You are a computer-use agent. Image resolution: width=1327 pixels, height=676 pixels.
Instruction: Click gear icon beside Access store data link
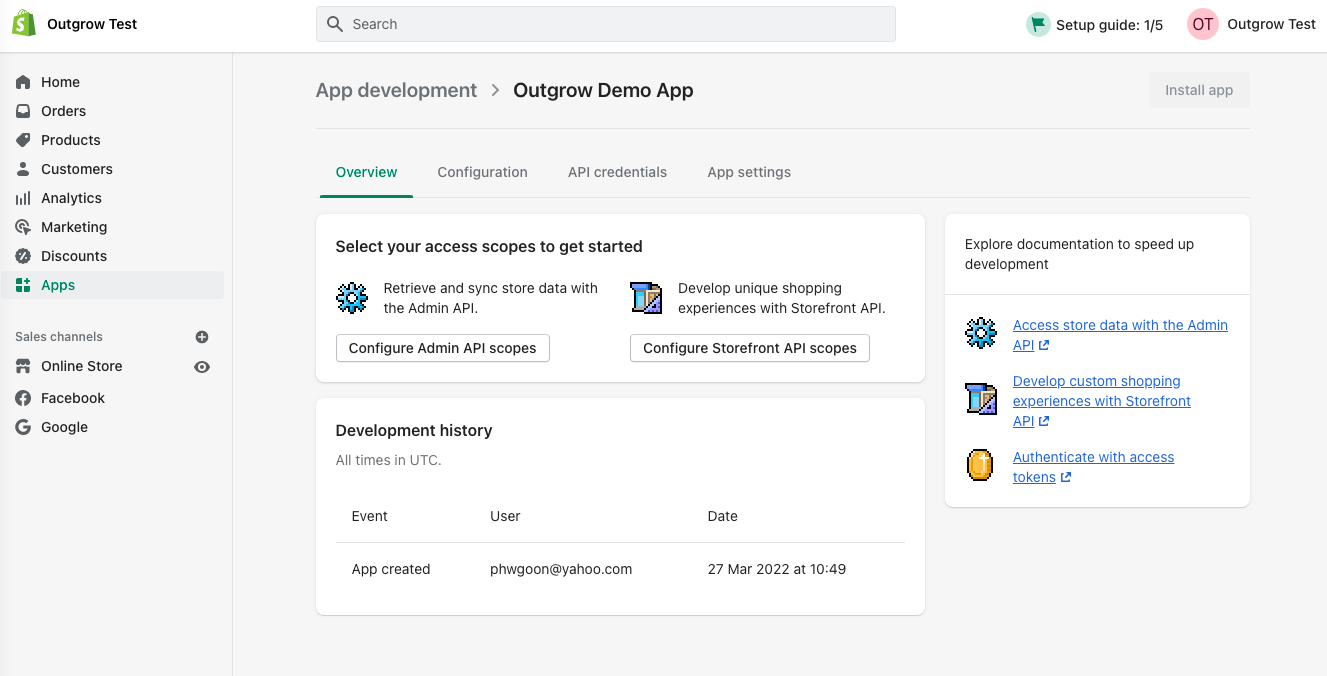pos(981,333)
